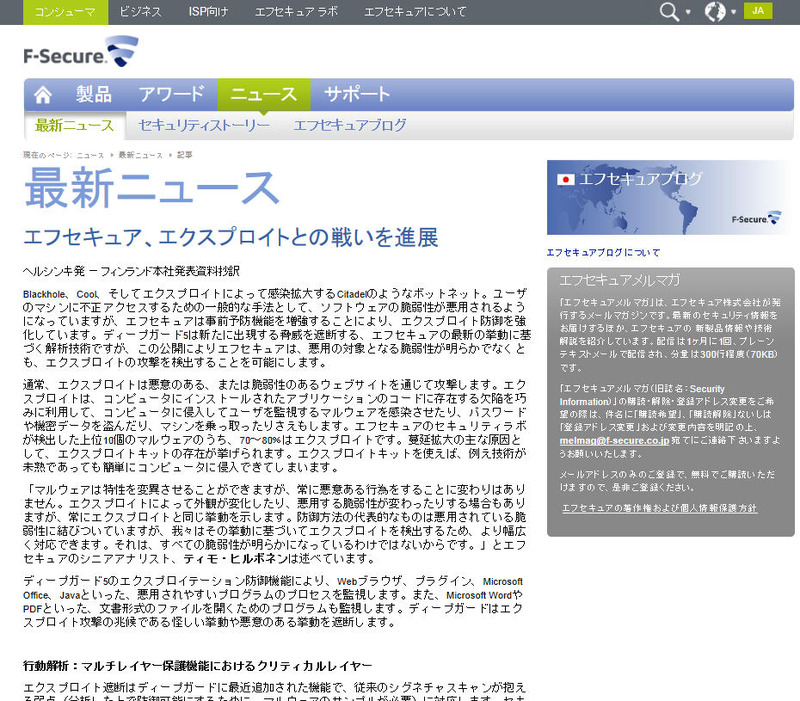Click the home icon in navigation bar
The image size is (800, 701).
pyautogui.click(x=42, y=95)
